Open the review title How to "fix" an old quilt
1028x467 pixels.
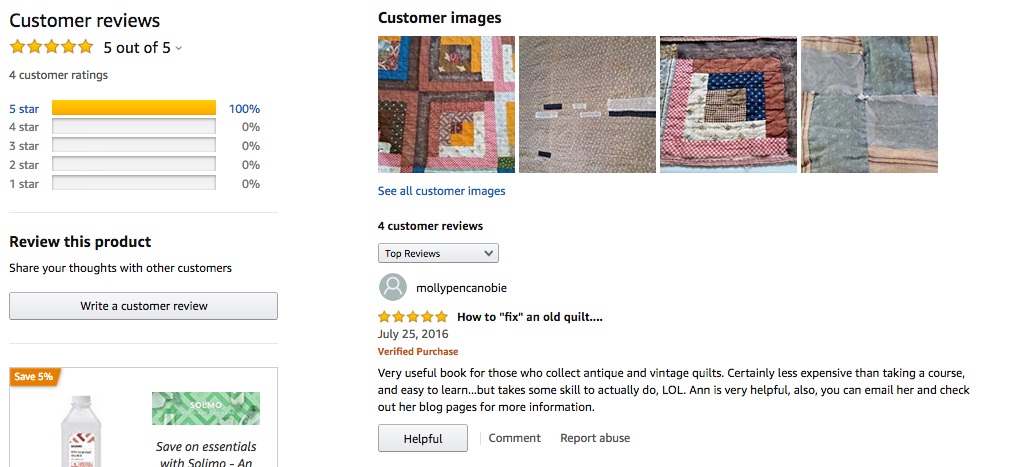(x=530, y=317)
